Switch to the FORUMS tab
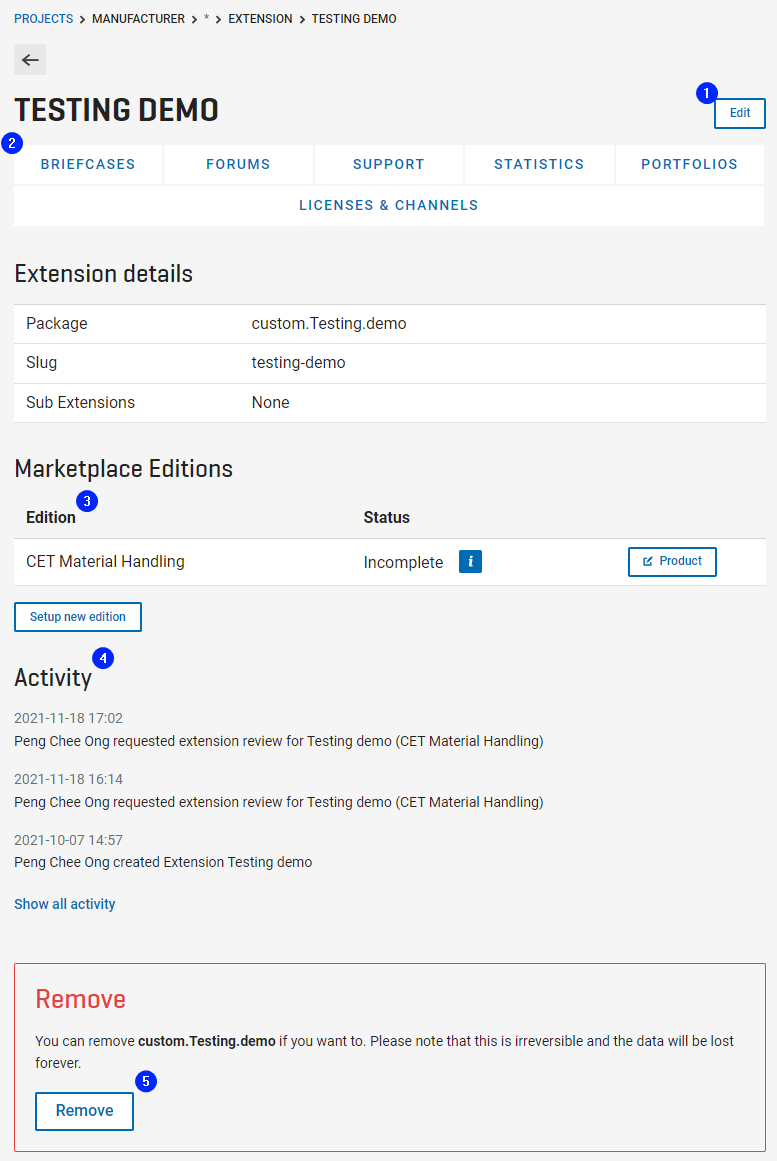The image size is (777, 1161). [237, 163]
